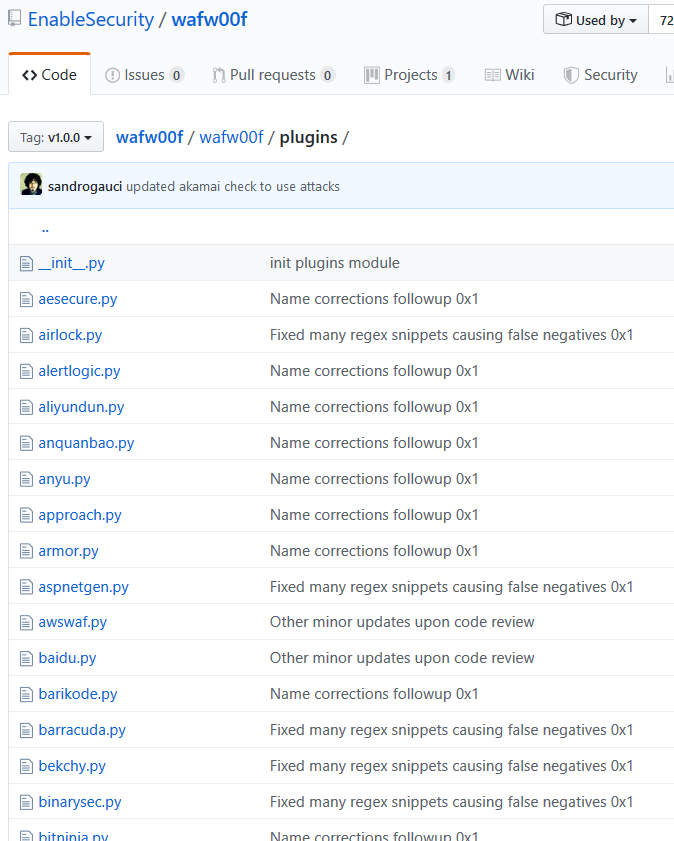Expand the Used by dropdown

click(x=596, y=20)
